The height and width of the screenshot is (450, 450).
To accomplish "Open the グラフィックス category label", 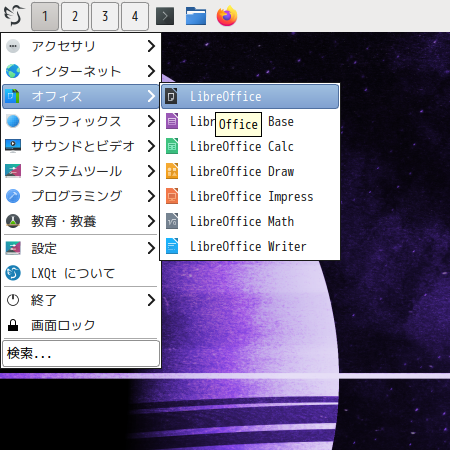I will click(76, 121).
